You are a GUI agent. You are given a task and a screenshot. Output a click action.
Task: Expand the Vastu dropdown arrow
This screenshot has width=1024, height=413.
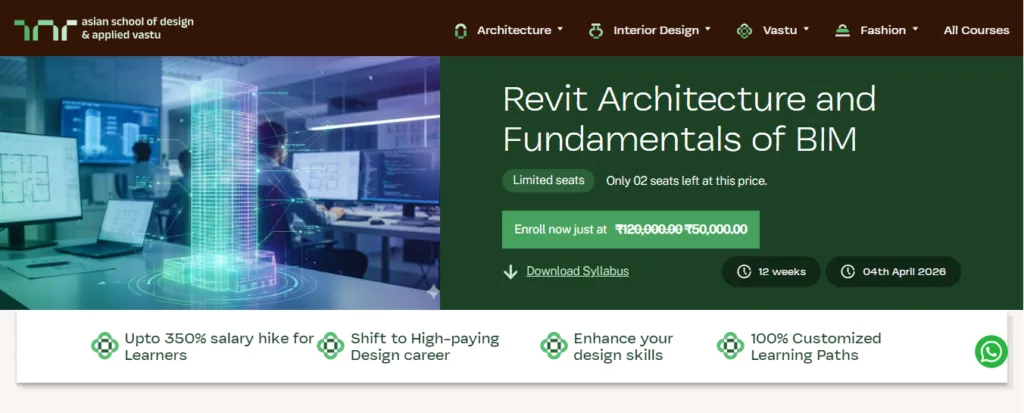point(806,29)
